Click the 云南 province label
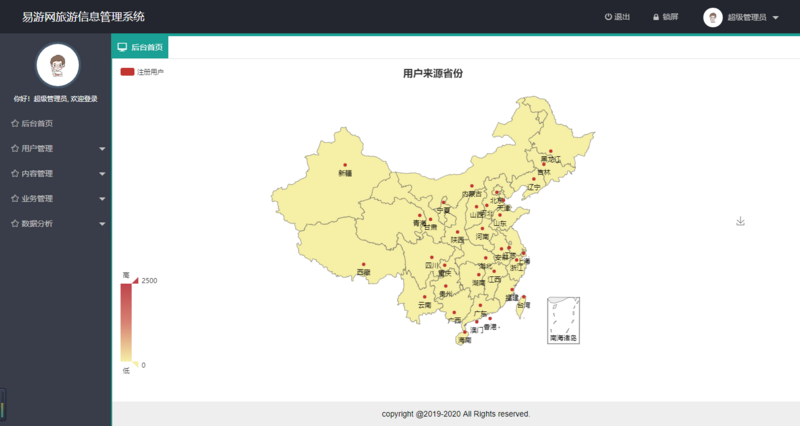The width and height of the screenshot is (800, 426). point(424,305)
